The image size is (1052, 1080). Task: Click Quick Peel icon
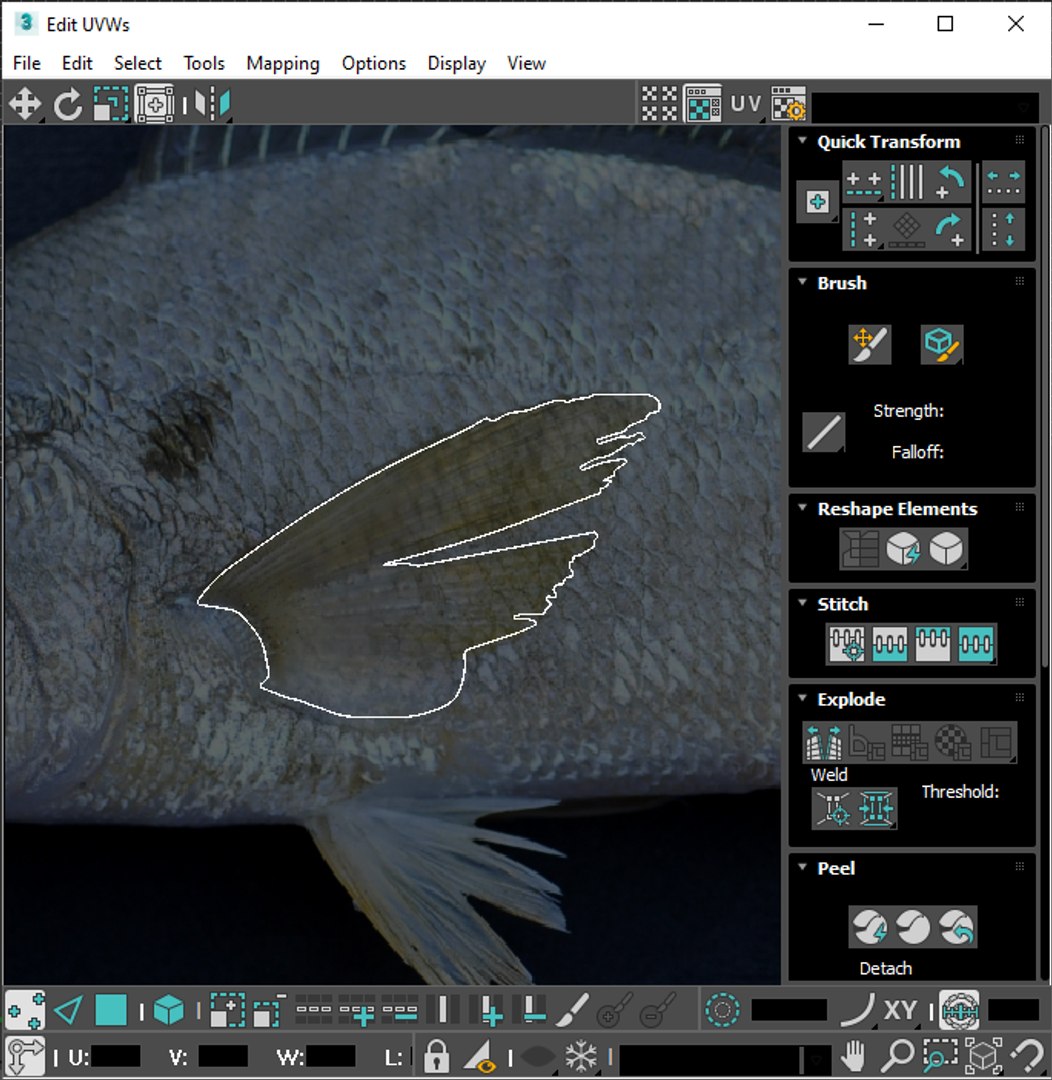(869, 927)
